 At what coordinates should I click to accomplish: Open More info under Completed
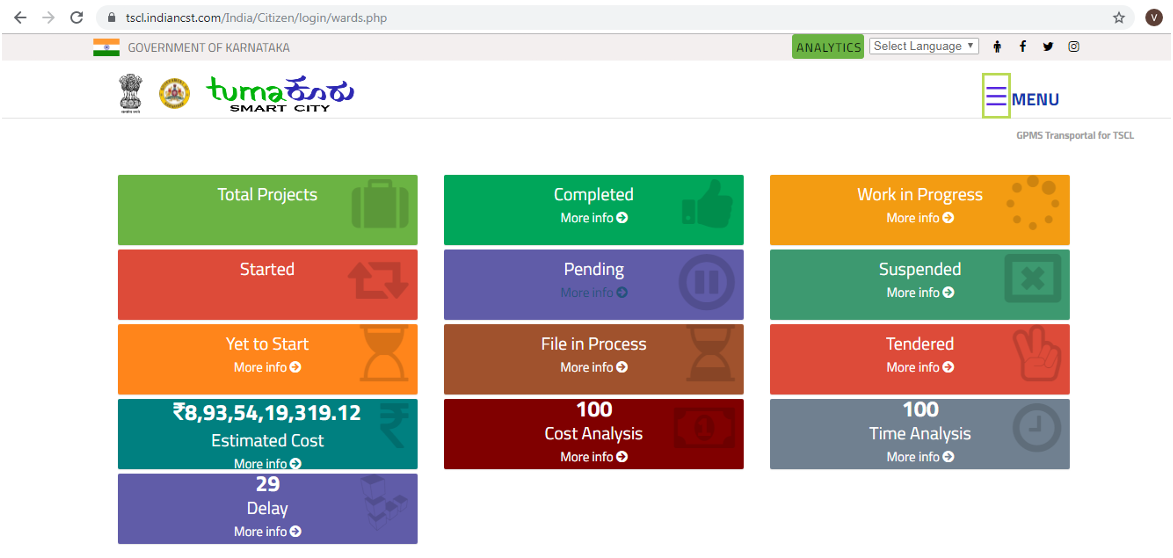(x=593, y=218)
